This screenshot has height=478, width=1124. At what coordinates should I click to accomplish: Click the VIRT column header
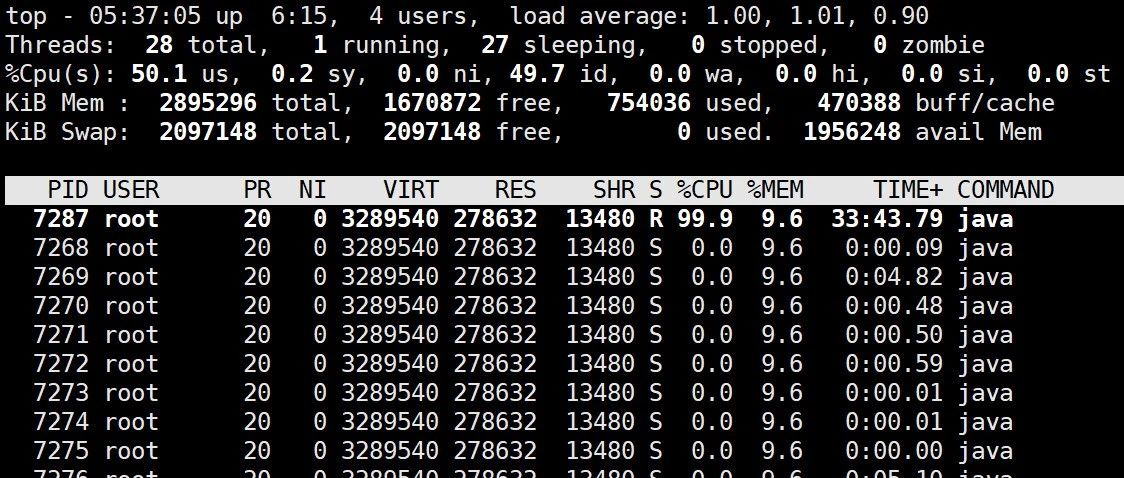(411, 190)
